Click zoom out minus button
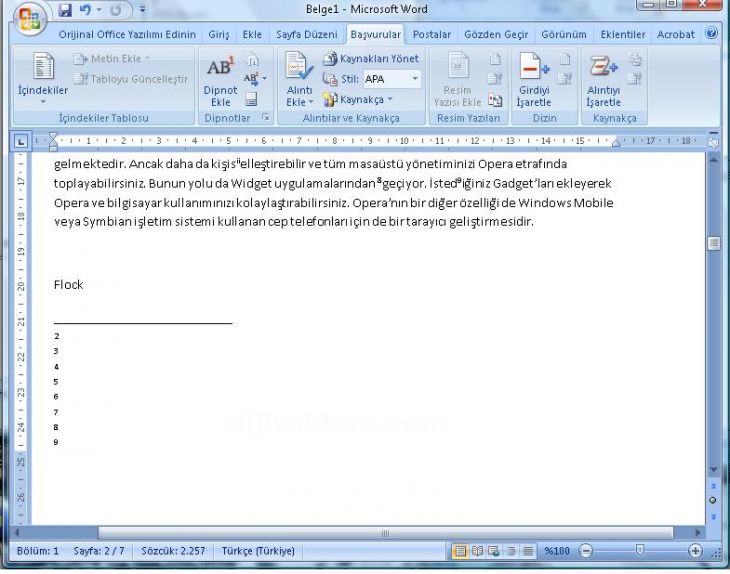730x574 pixels. [586, 551]
